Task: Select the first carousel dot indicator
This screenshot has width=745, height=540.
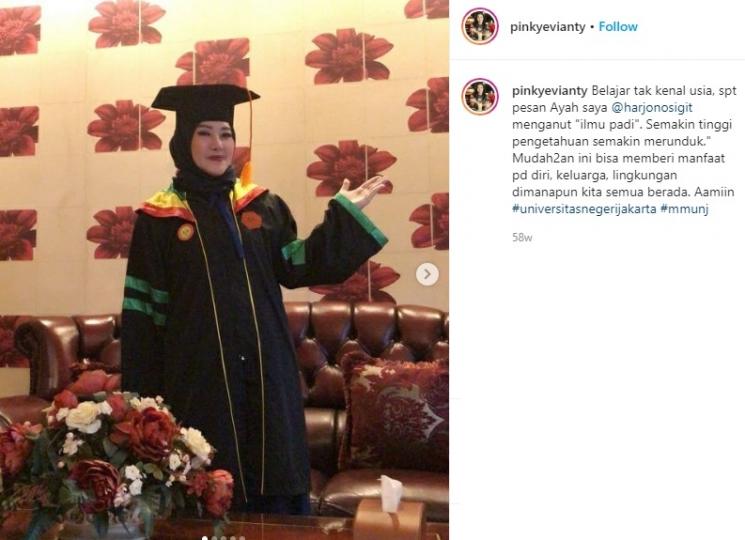Action: click(205, 538)
